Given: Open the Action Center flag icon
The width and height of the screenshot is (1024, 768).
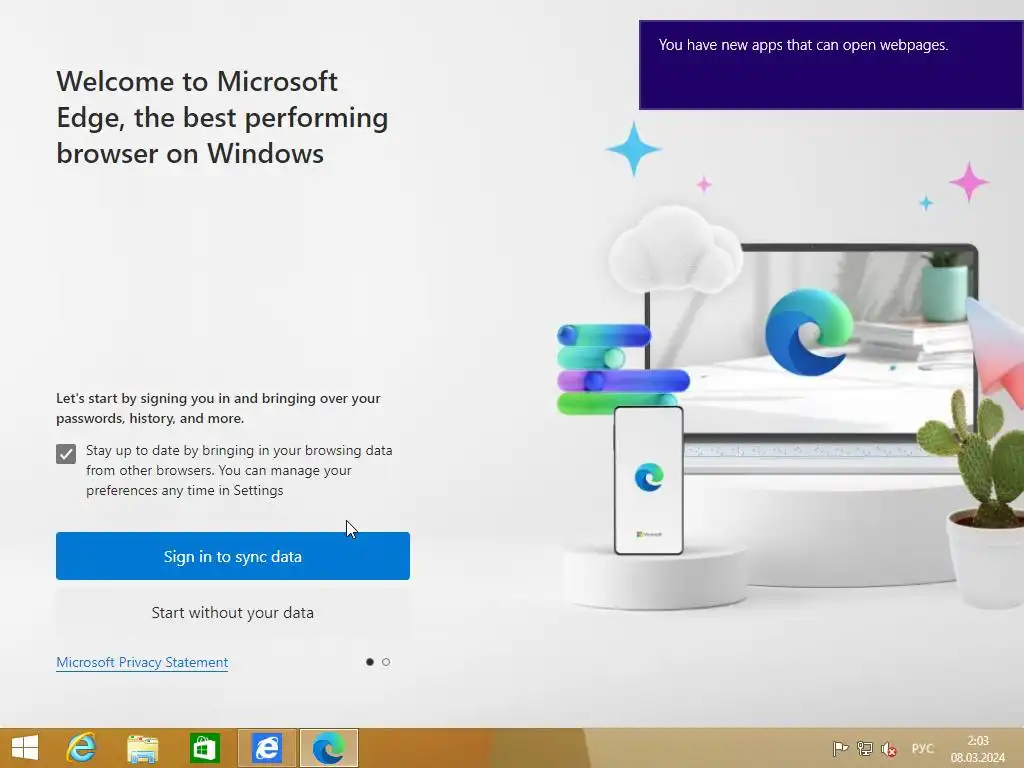Looking at the screenshot, I should (x=840, y=748).
